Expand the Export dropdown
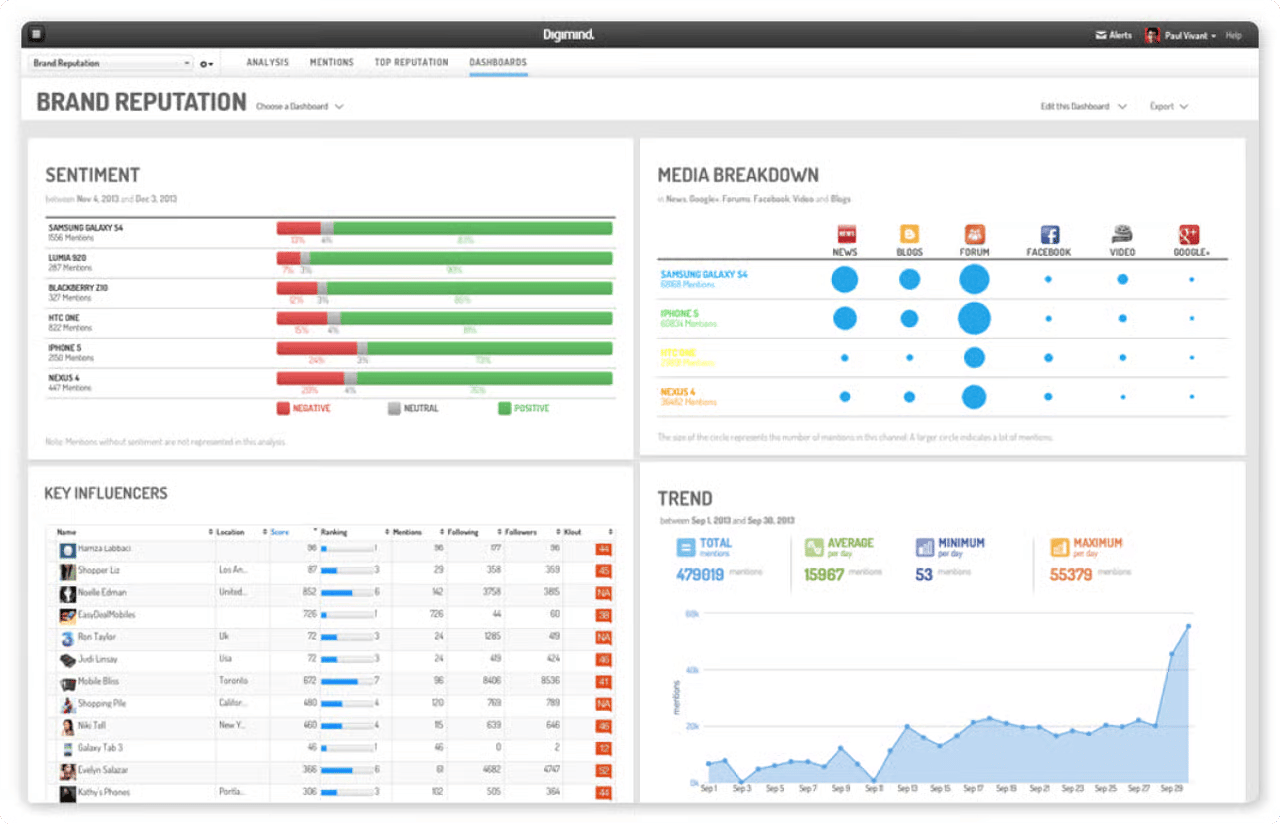This screenshot has height=825, width=1280. [x=1168, y=105]
